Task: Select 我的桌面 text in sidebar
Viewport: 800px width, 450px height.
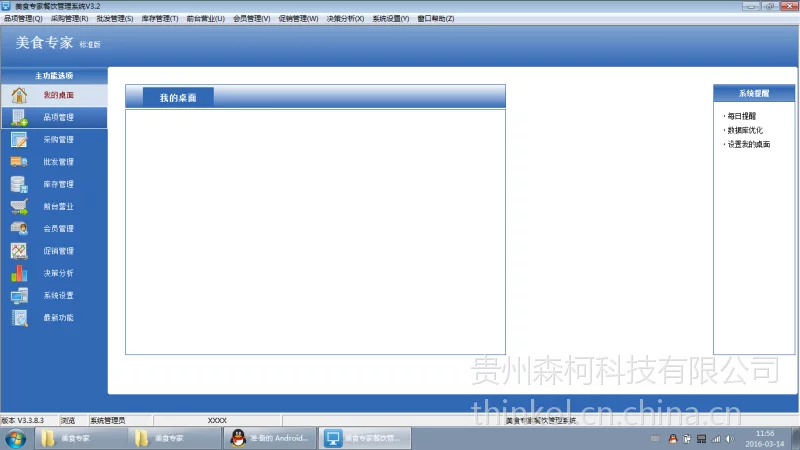Action: point(58,95)
